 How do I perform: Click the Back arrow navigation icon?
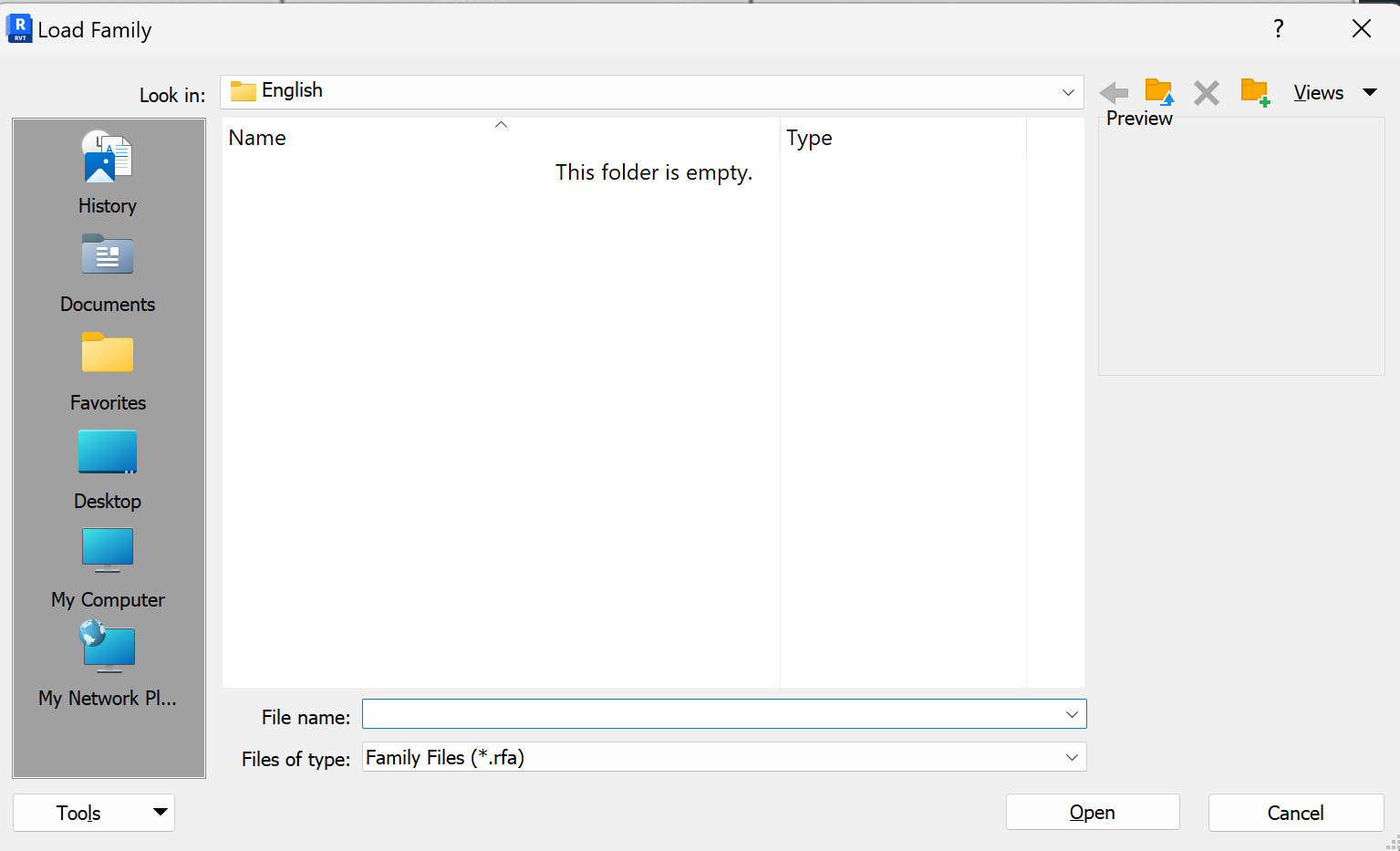click(1113, 91)
